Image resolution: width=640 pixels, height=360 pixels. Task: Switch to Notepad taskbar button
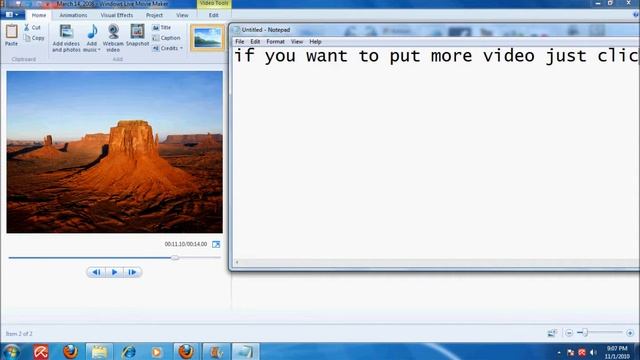click(x=245, y=351)
